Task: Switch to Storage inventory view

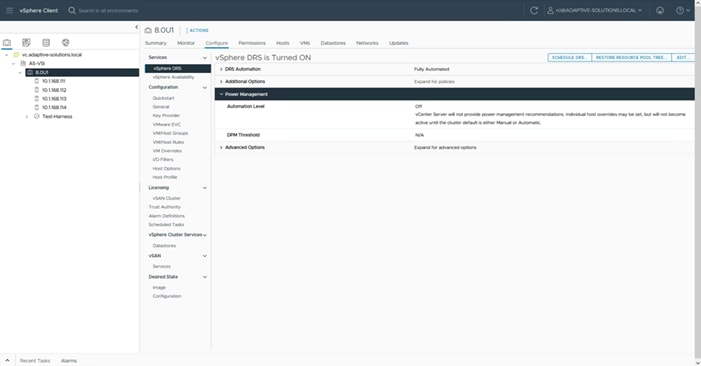Action: coord(46,42)
